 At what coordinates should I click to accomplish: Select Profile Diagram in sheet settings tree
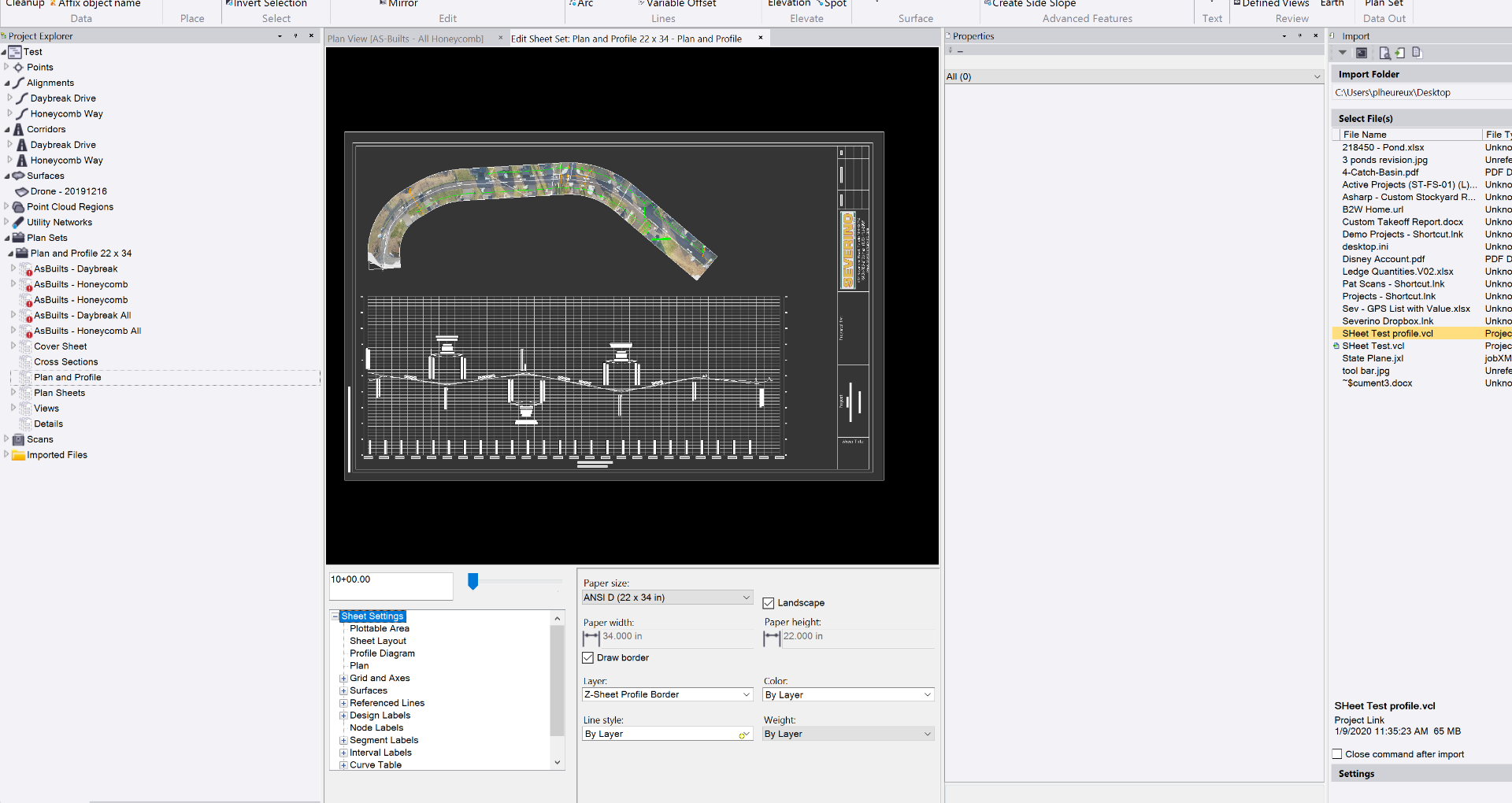tap(382, 653)
